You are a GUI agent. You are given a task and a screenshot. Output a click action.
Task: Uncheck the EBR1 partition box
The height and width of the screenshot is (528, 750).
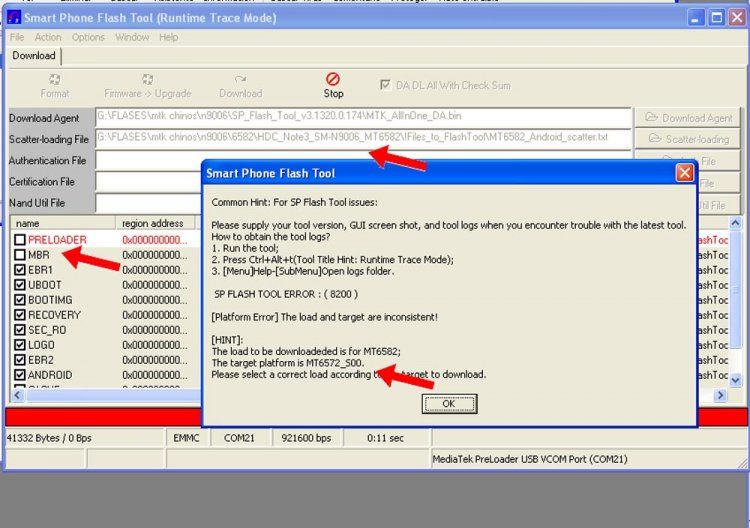pos(20,270)
